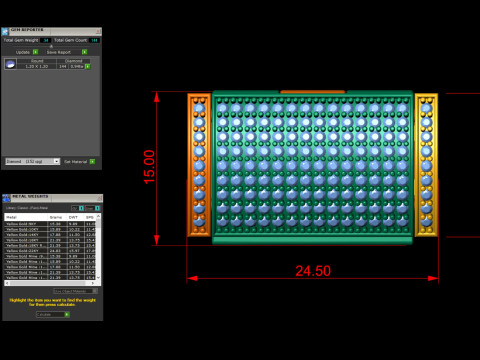Click the metal list scroll-up arrow
Viewport: 480px width, 360px height.
pyautogui.click(x=98, y=217)
